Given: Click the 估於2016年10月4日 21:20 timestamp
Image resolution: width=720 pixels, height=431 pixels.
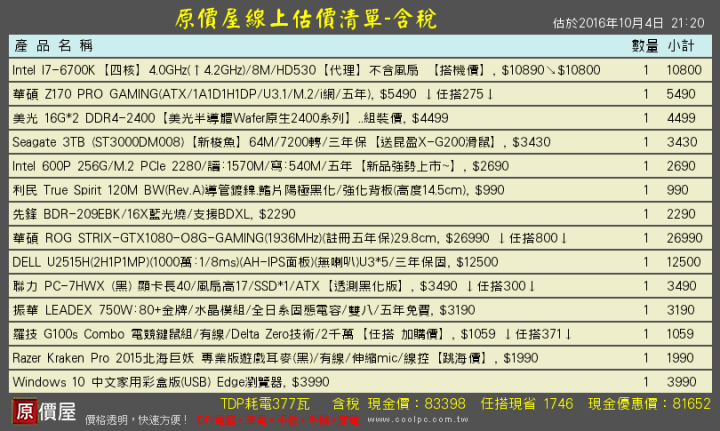Looking at the screenshot, I should 628,23.
